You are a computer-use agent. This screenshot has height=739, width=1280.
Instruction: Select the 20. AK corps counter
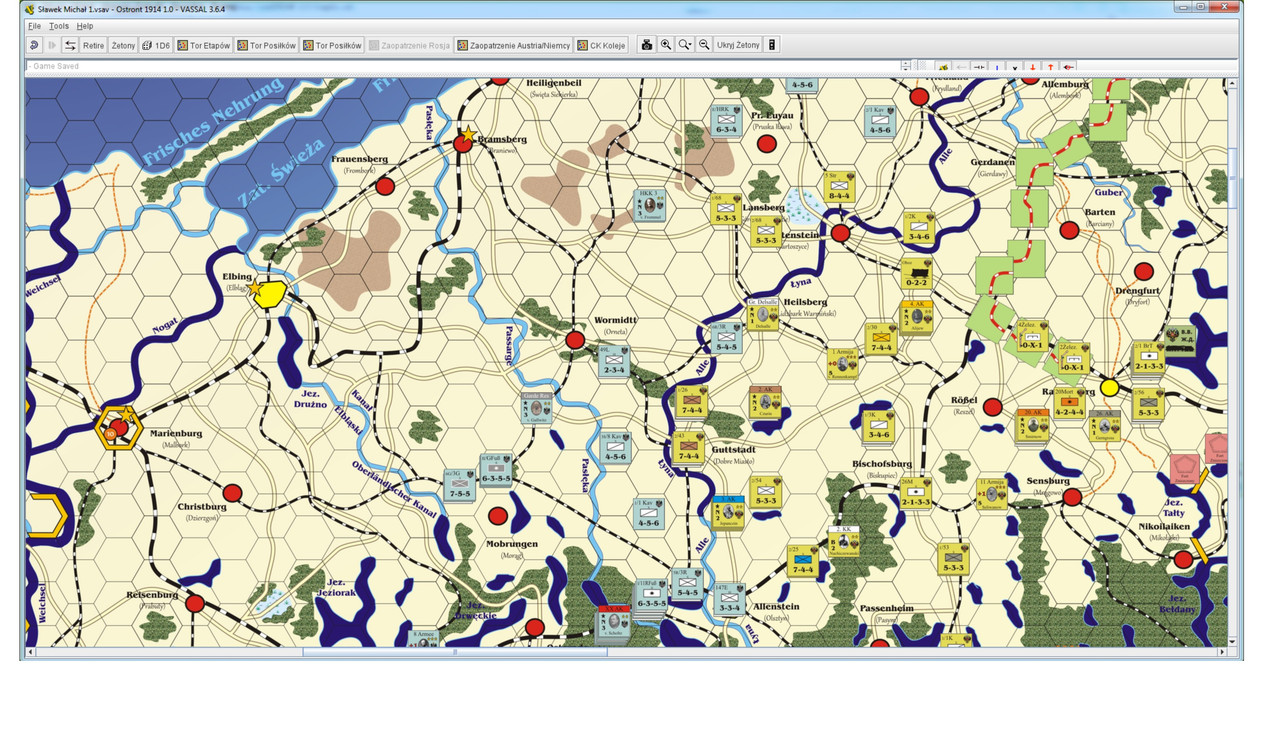[1032, 425]
